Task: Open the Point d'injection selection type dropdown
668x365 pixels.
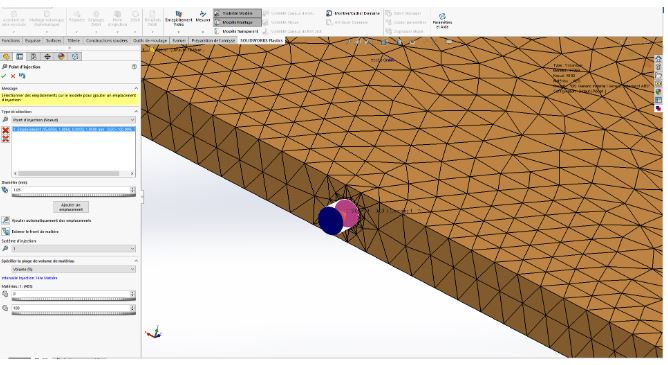Action: (73, 120)
